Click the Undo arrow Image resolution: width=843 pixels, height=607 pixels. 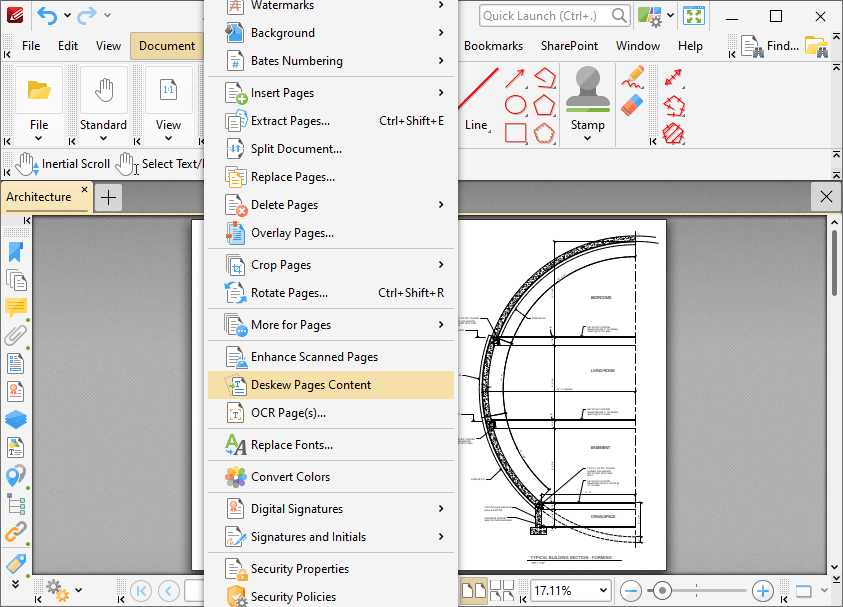click(47, 16)
